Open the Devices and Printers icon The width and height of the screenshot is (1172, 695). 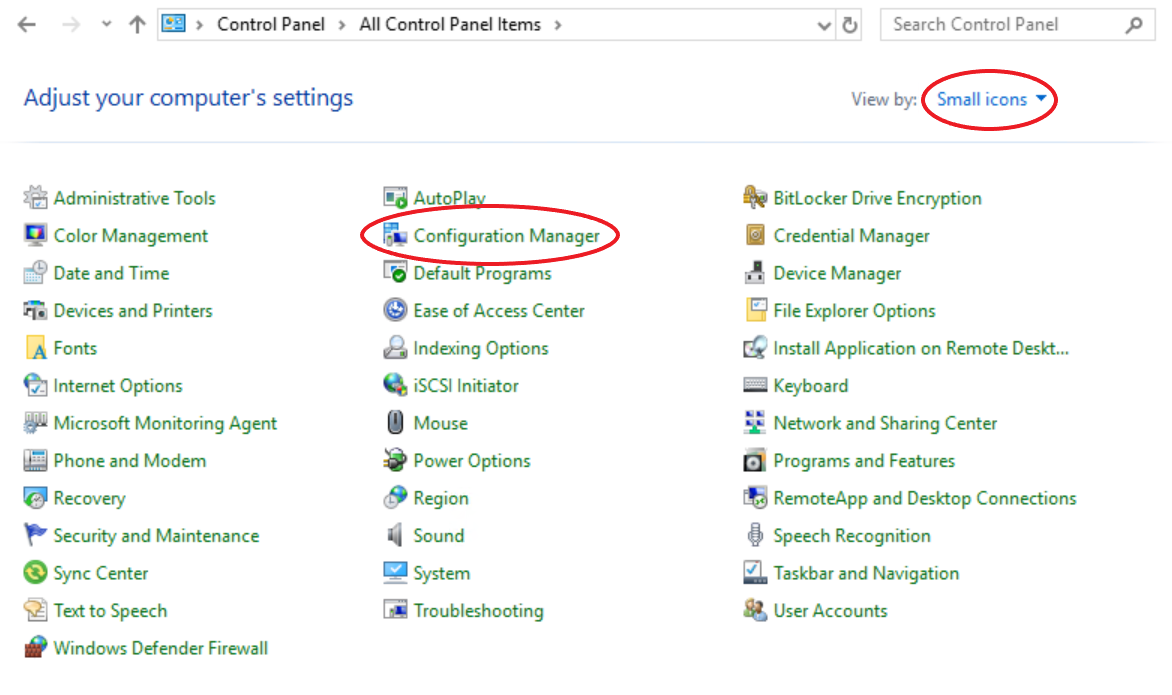pyautogui.click(x=35, y=310)
